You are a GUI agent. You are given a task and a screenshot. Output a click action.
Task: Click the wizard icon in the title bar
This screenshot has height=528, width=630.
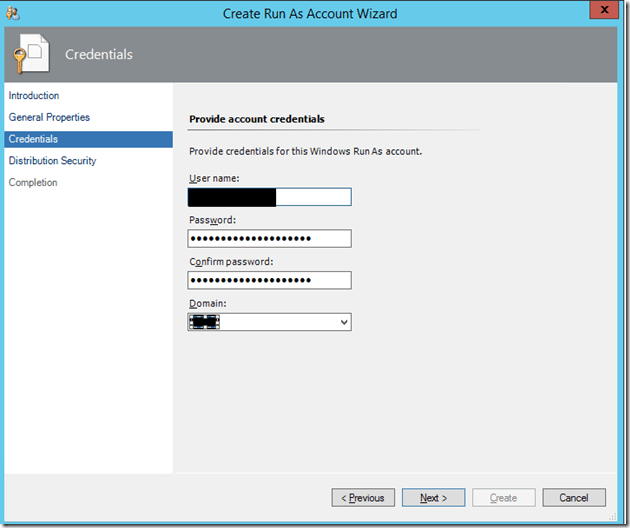[12, 14]
